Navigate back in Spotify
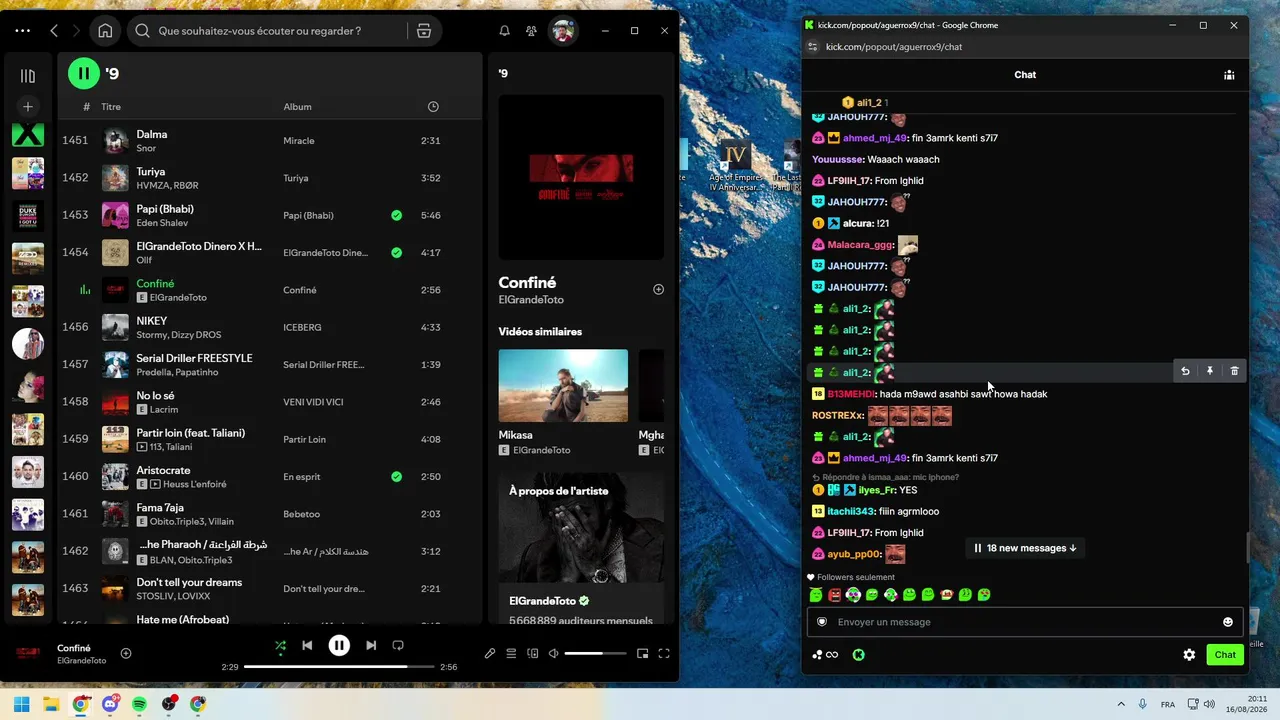The image size is (1280, 720). pos(54,31)
